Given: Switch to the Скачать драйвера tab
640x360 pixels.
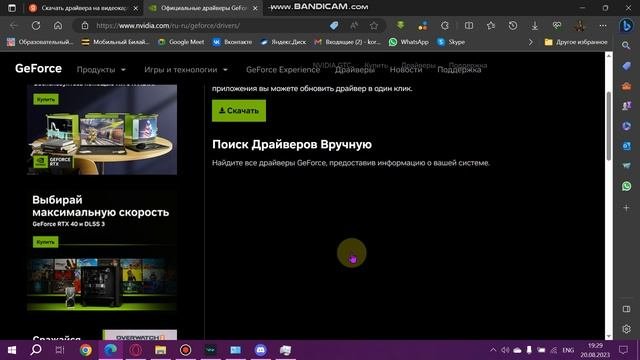Looking at the screenshot, I should coord(84,8).
